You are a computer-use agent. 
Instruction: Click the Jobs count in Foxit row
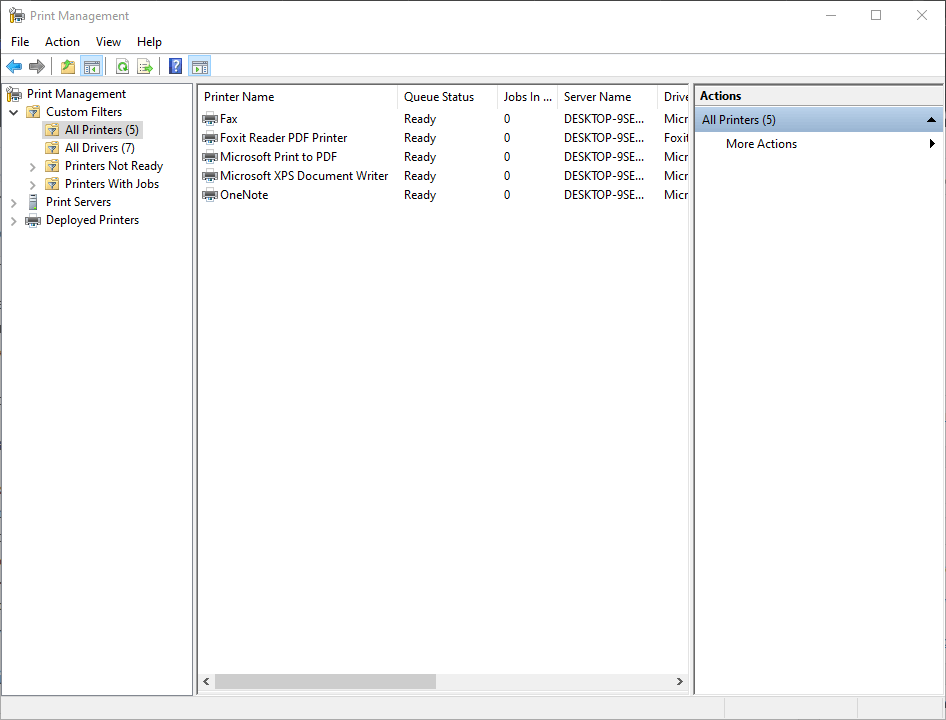[507, 138]
